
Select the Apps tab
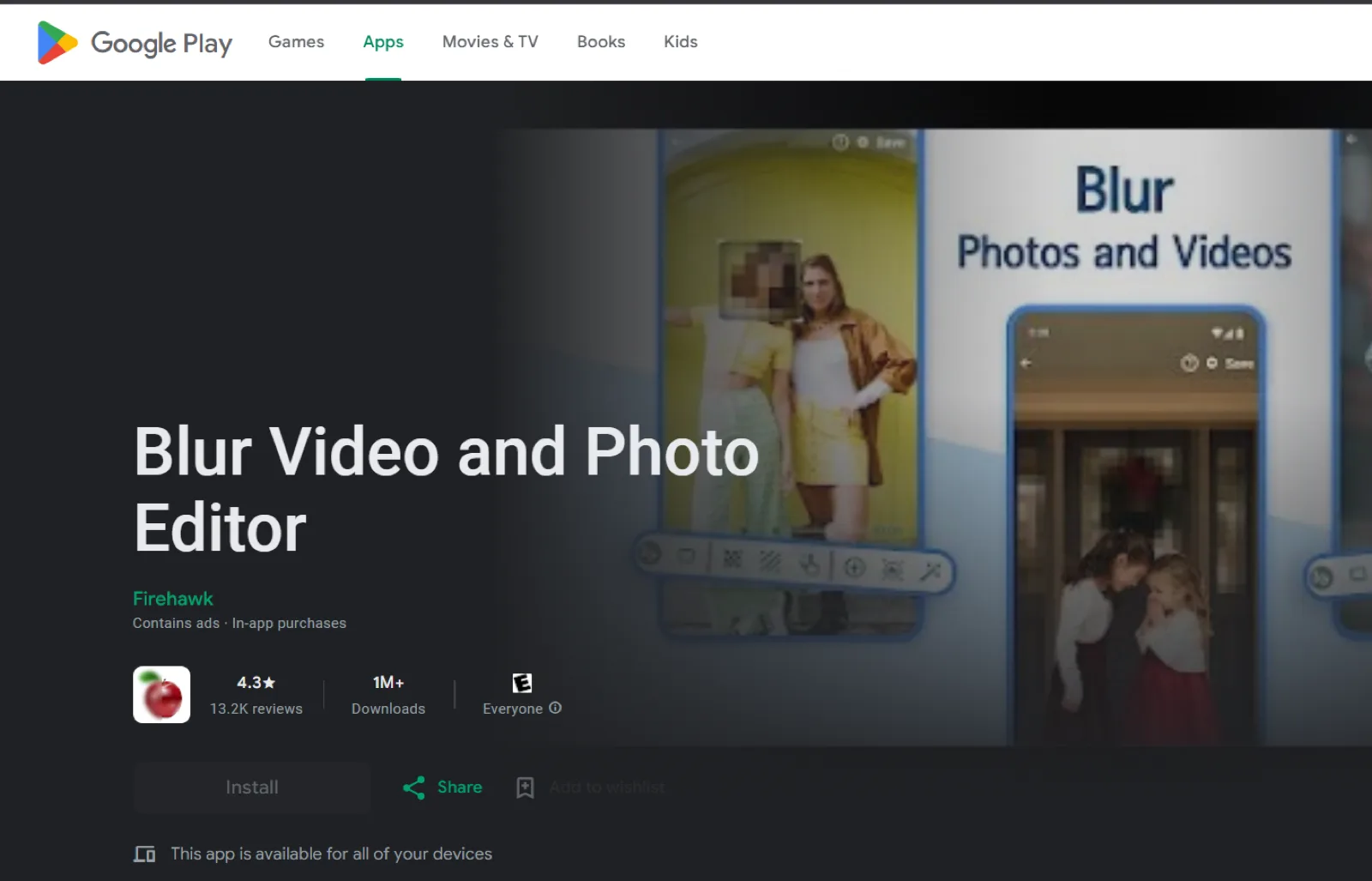point(382,41)
